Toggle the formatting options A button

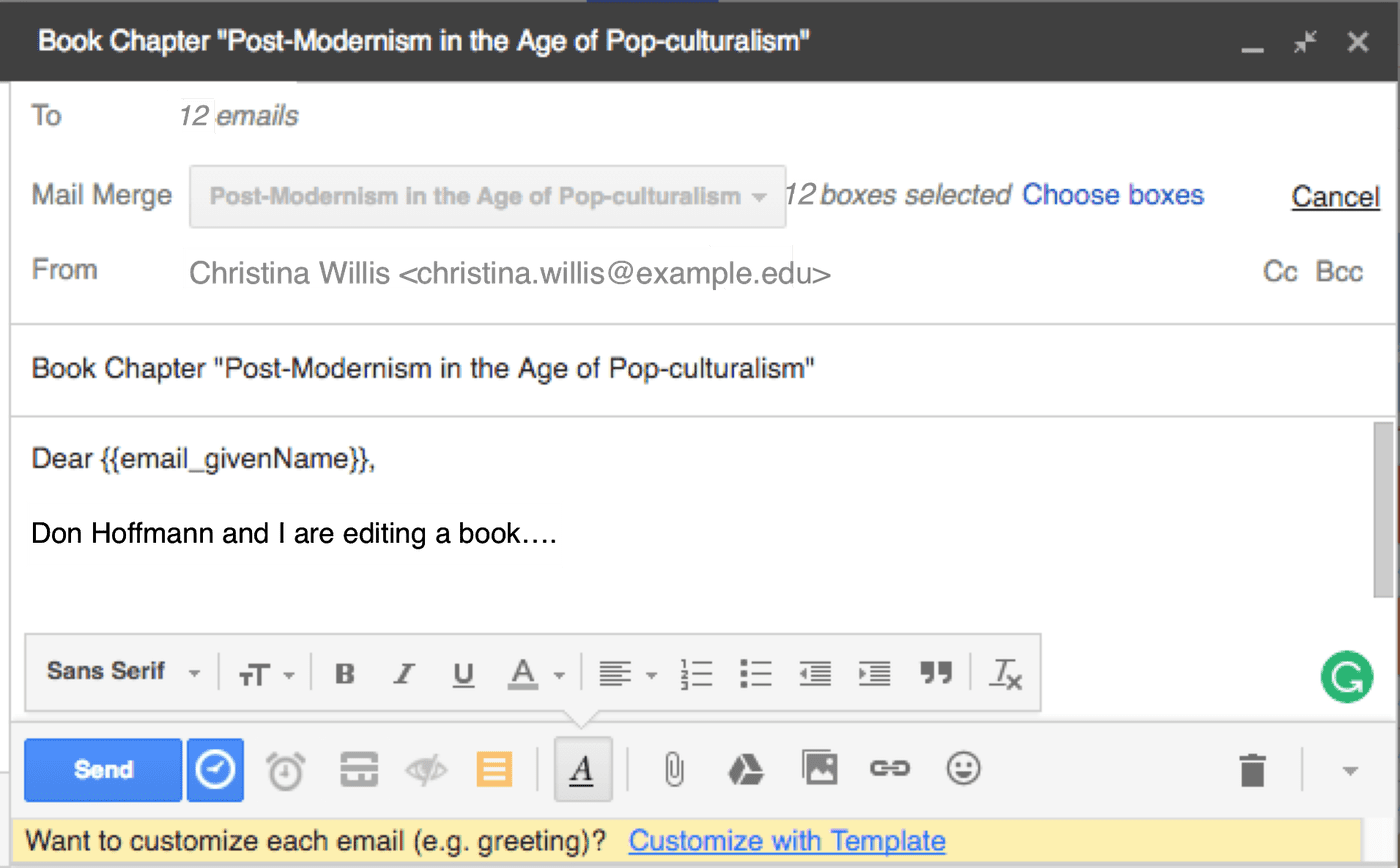click(582, 769)
